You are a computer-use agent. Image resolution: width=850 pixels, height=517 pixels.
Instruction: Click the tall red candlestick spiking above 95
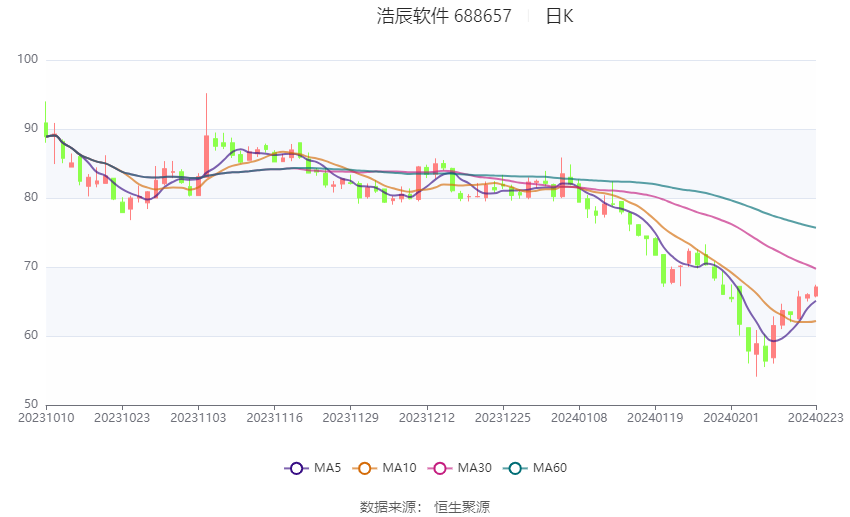point(207,154)
